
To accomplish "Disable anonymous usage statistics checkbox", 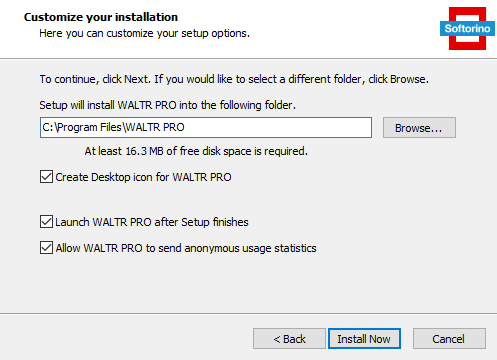I will tap(46, 248).
